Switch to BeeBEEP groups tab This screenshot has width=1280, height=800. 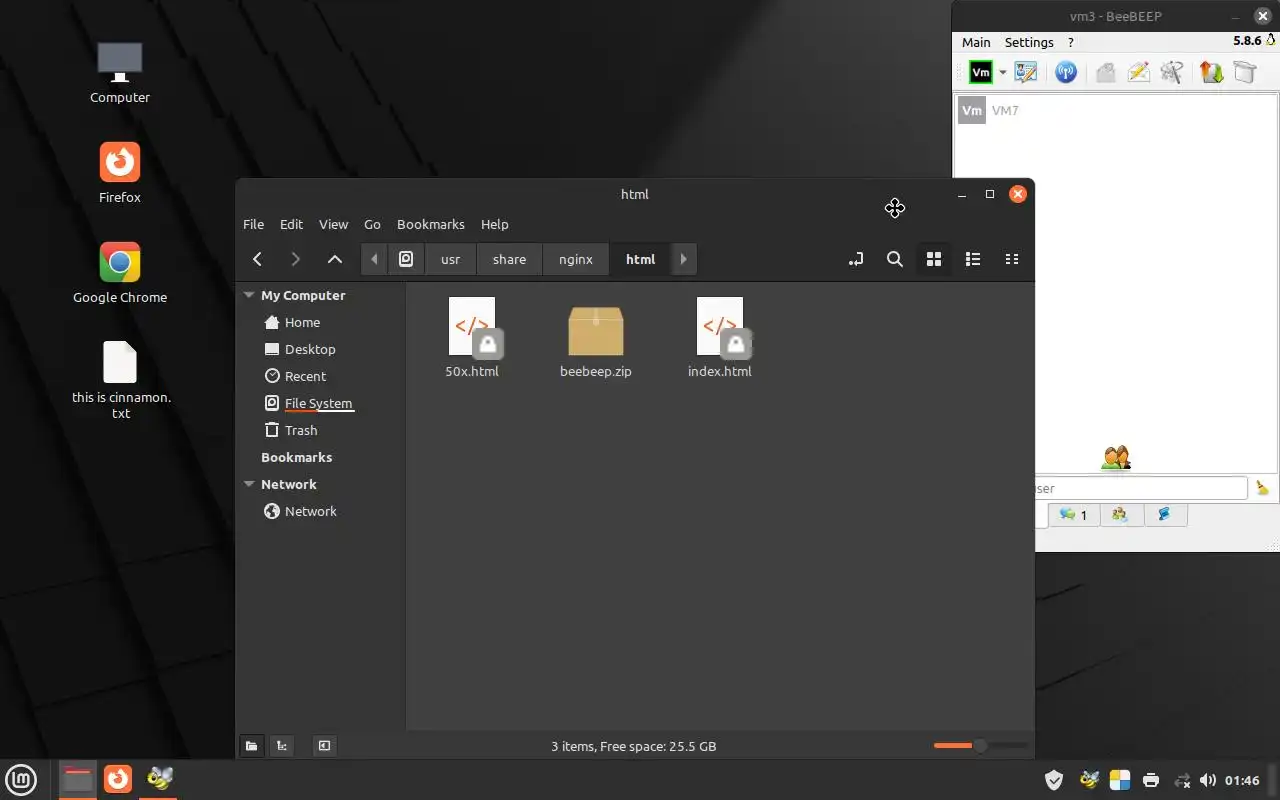pos(1120,515)
